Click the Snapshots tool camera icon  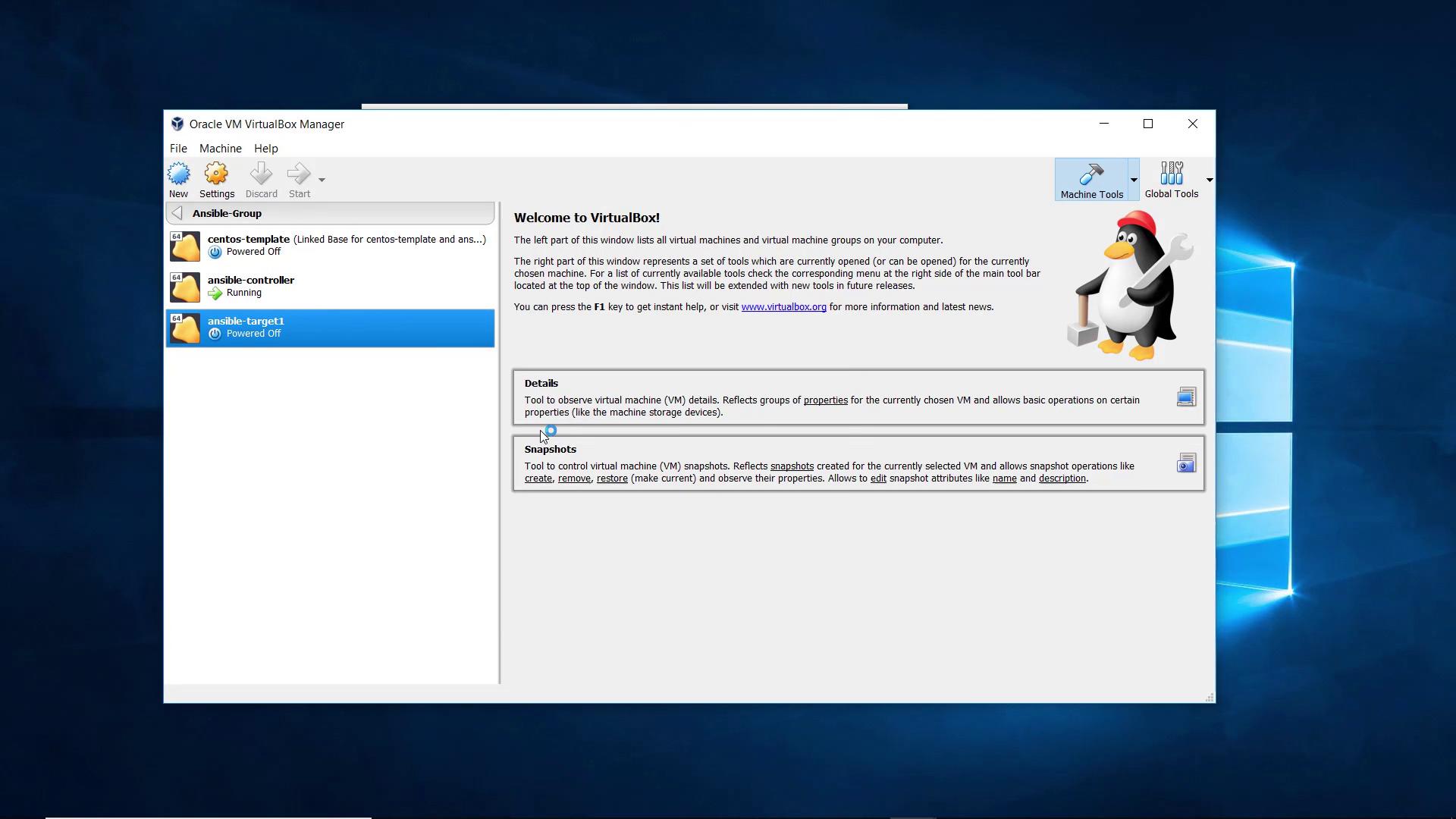[x=1186, y=463]
